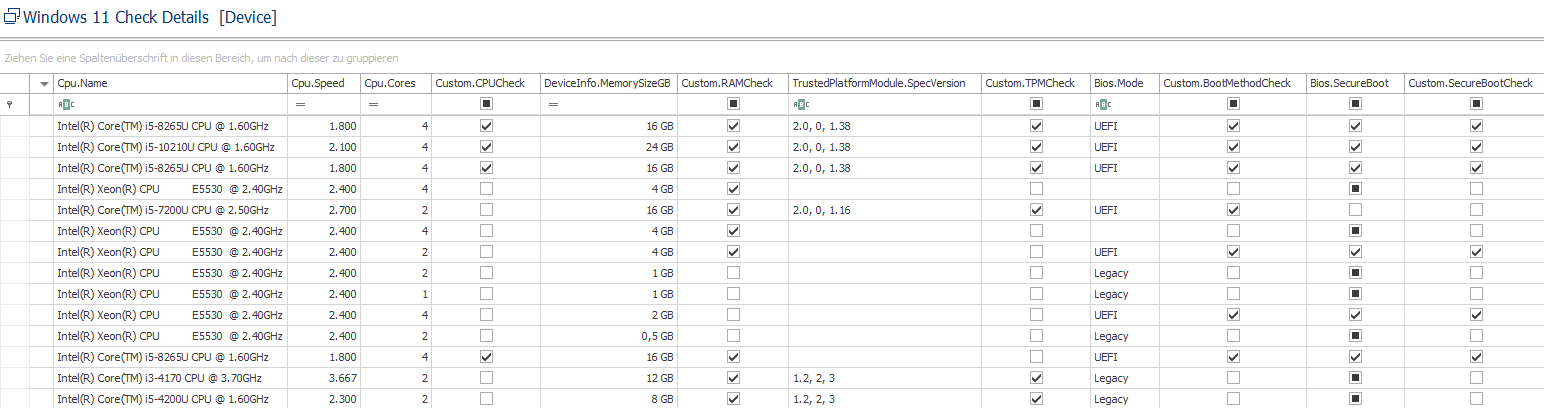The width and height of the screenshot is (1544, 408).
Task: Open the ABC operator icon under Bios.Mode
Action: [x=1102, y=103]
